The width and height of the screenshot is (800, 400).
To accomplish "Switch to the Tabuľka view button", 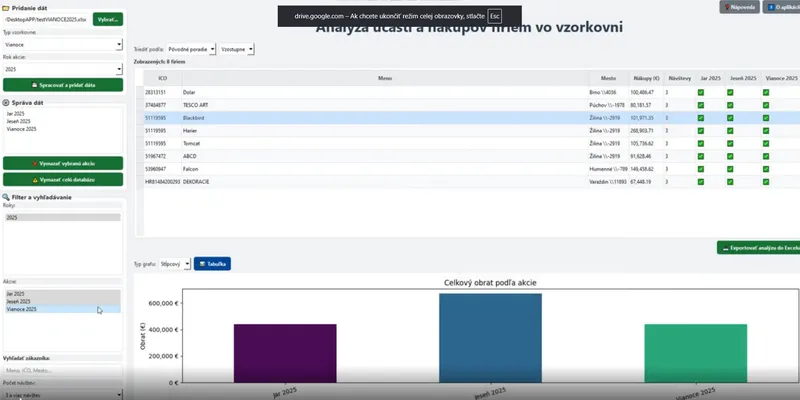I will tap(212, 264).
